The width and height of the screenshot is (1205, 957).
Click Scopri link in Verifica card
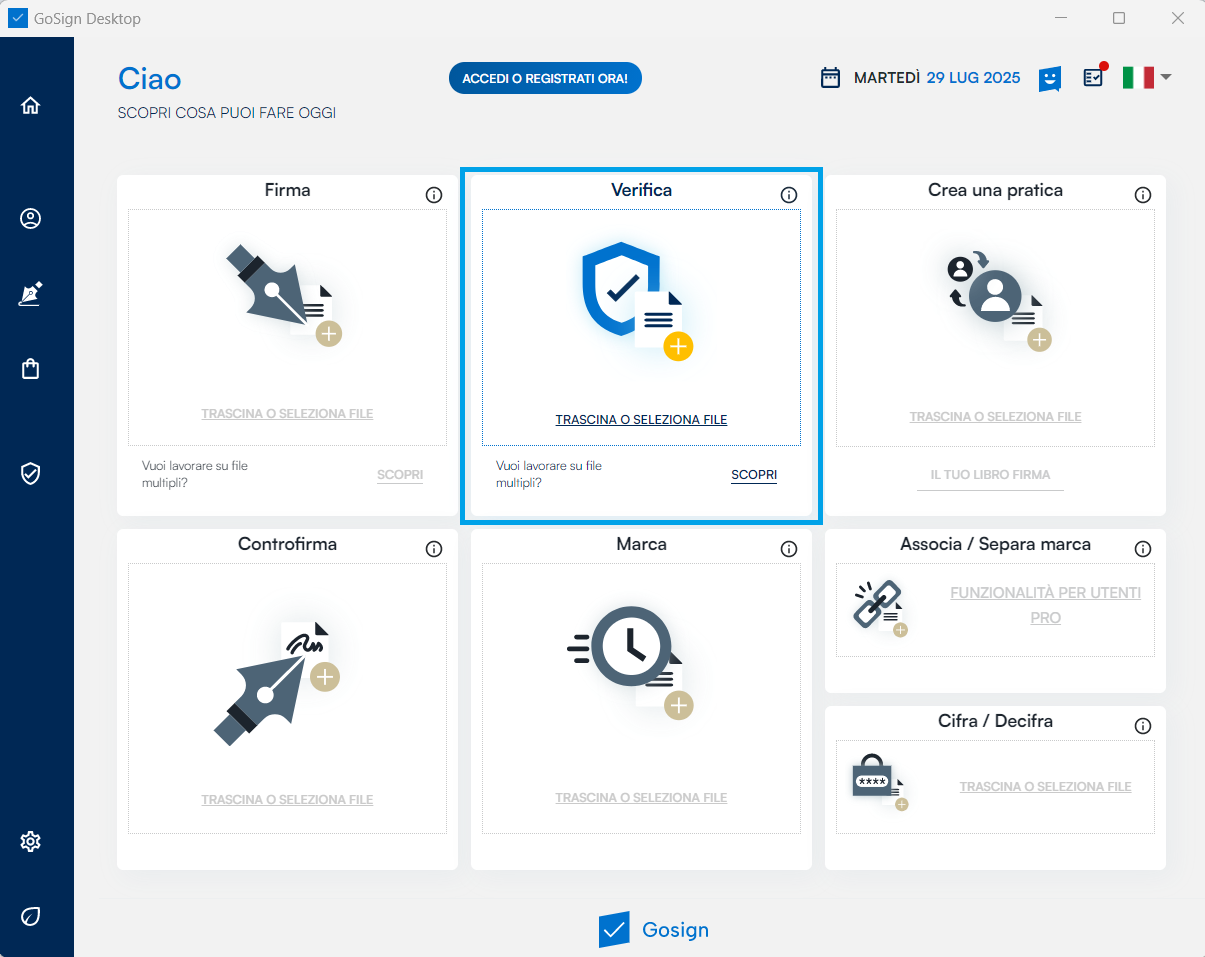click(754, 475)
